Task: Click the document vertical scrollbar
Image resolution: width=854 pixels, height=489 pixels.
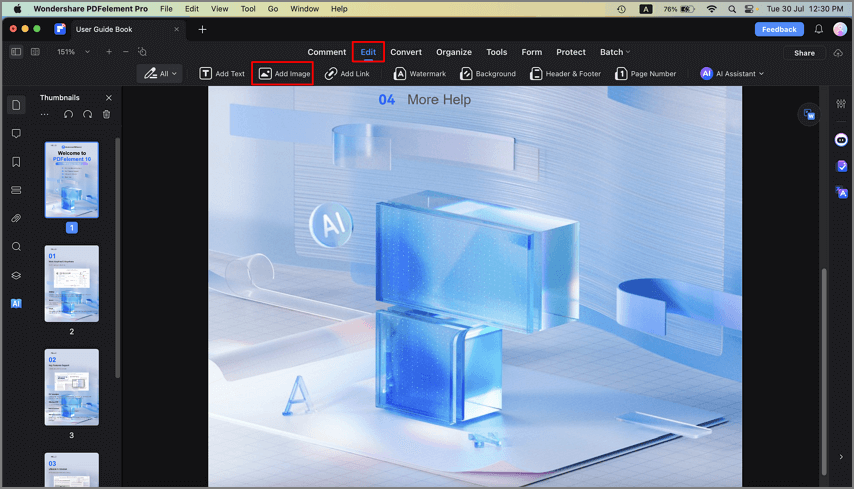Action: (824, 372)
